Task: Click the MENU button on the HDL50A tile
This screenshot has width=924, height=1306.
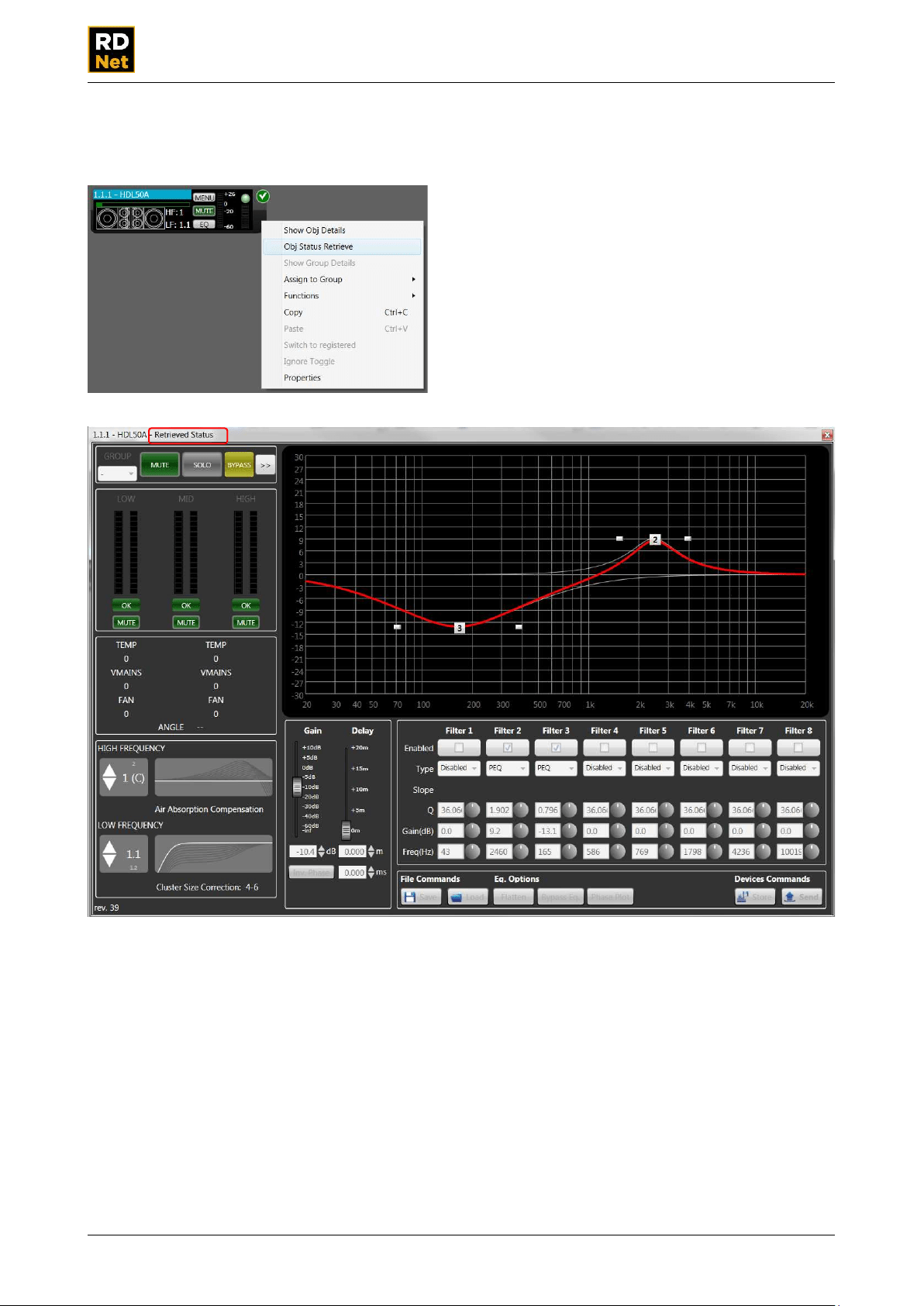Action: tap(204, 198)
